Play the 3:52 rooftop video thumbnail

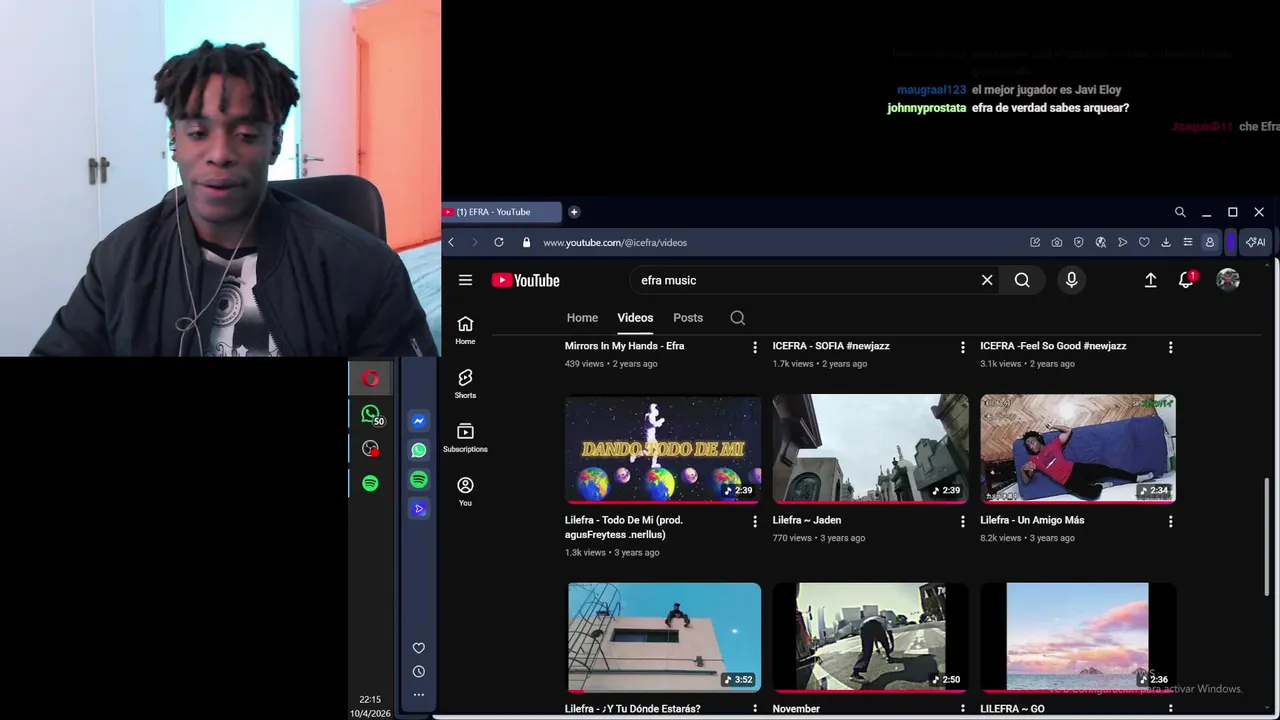coord(663,638)
